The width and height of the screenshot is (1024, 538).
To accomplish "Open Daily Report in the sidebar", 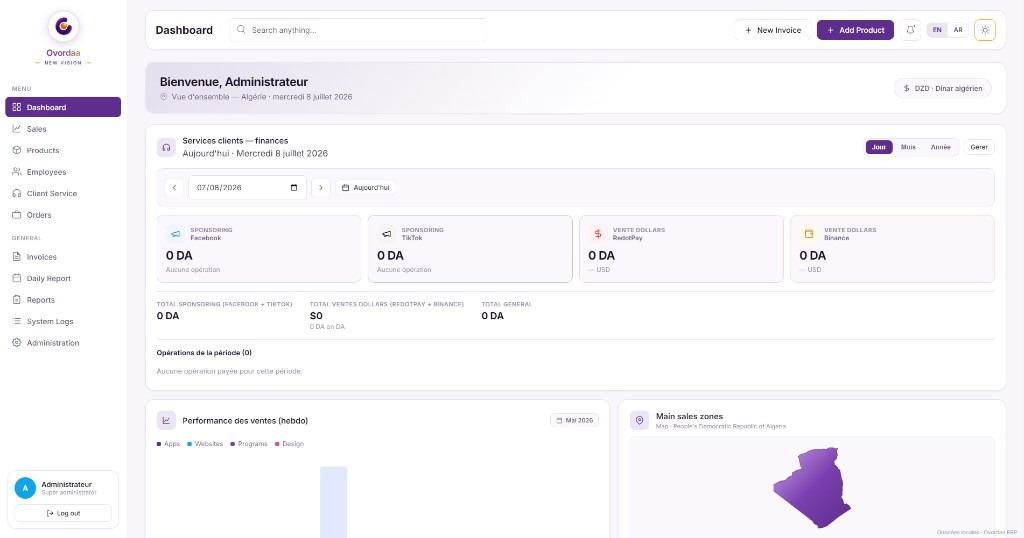I will (63, 278).
